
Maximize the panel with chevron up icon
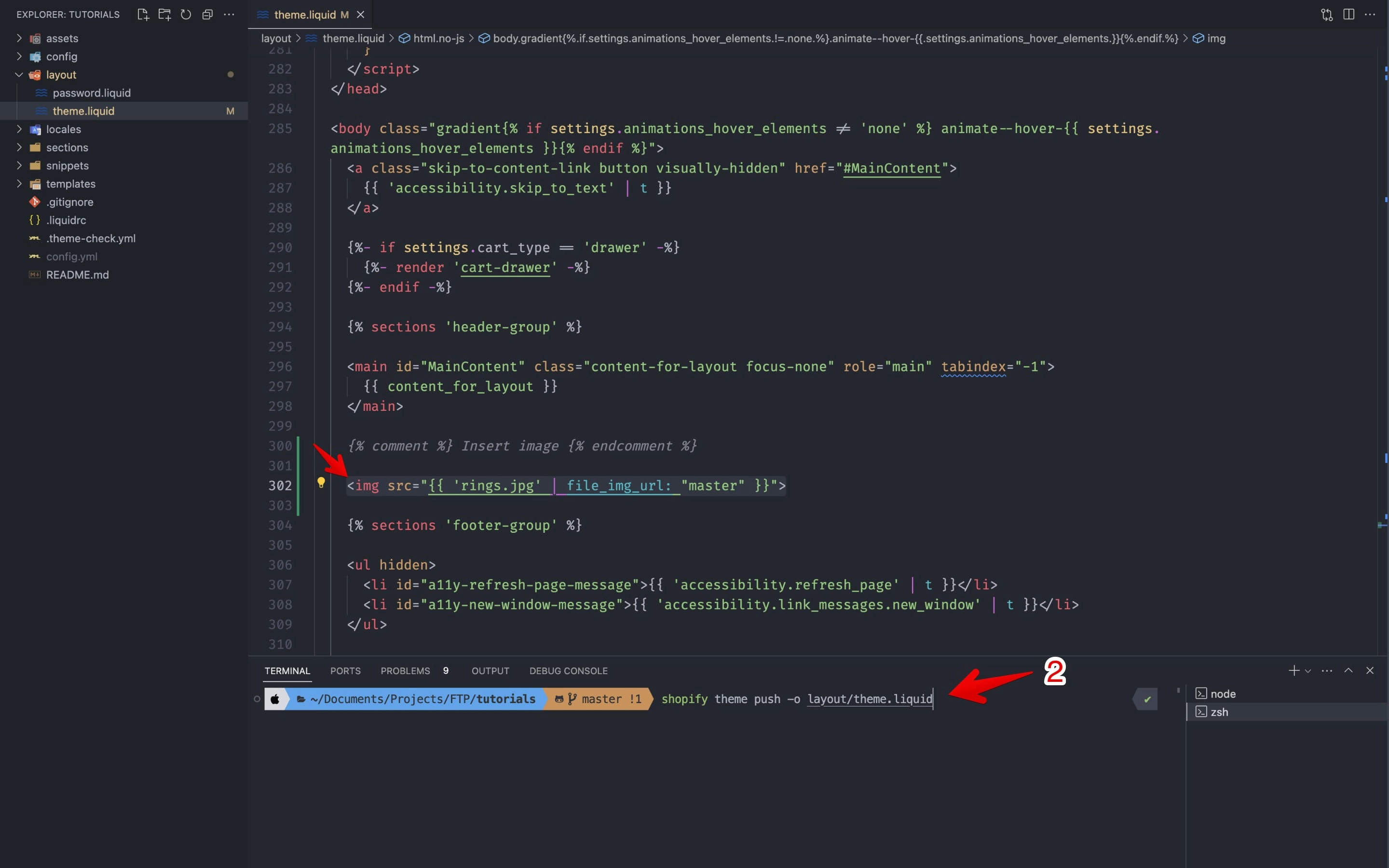(1349, 670)
